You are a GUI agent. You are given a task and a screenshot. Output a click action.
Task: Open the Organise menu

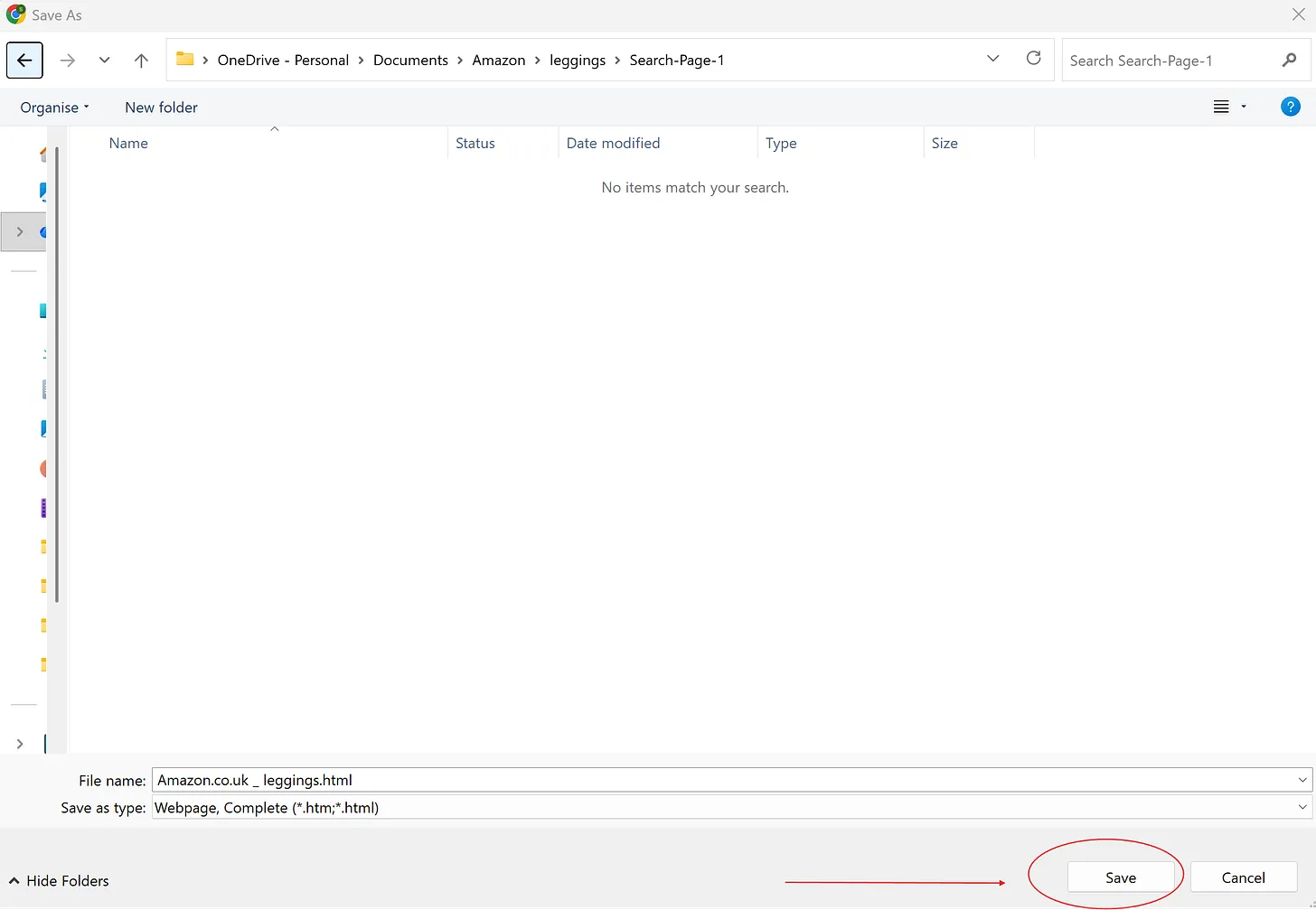click(54, 108)
